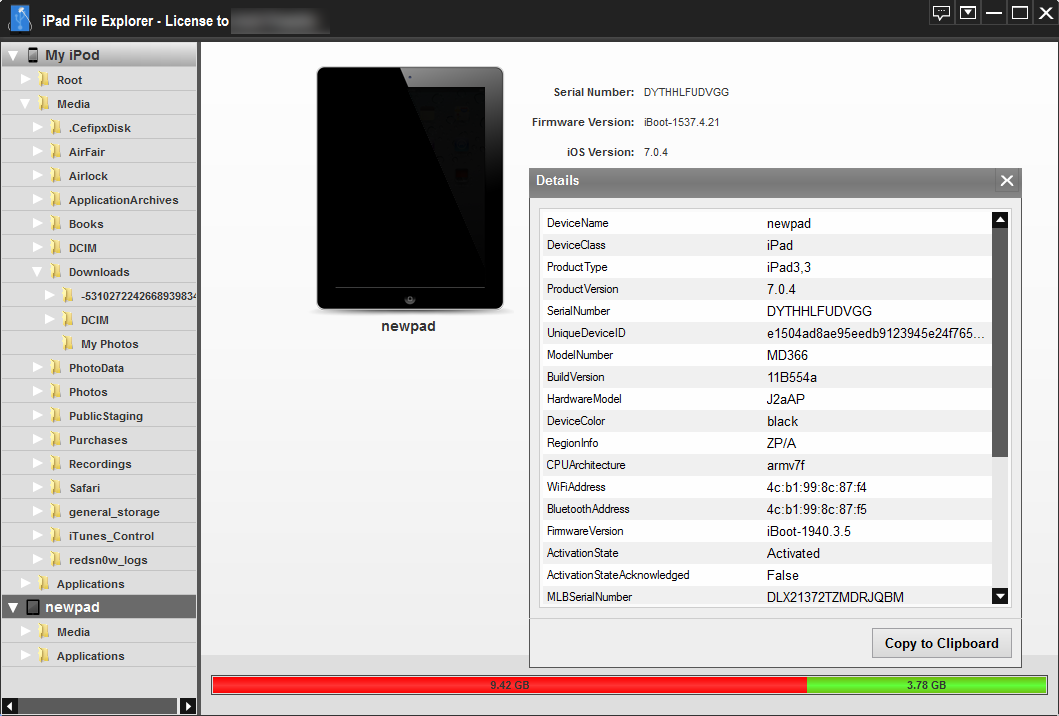Image resolution: width=1059 pixels, height=716 pixels.
Task: Click the Details vertical scrollbar thumb
Action: [1000, 342]
